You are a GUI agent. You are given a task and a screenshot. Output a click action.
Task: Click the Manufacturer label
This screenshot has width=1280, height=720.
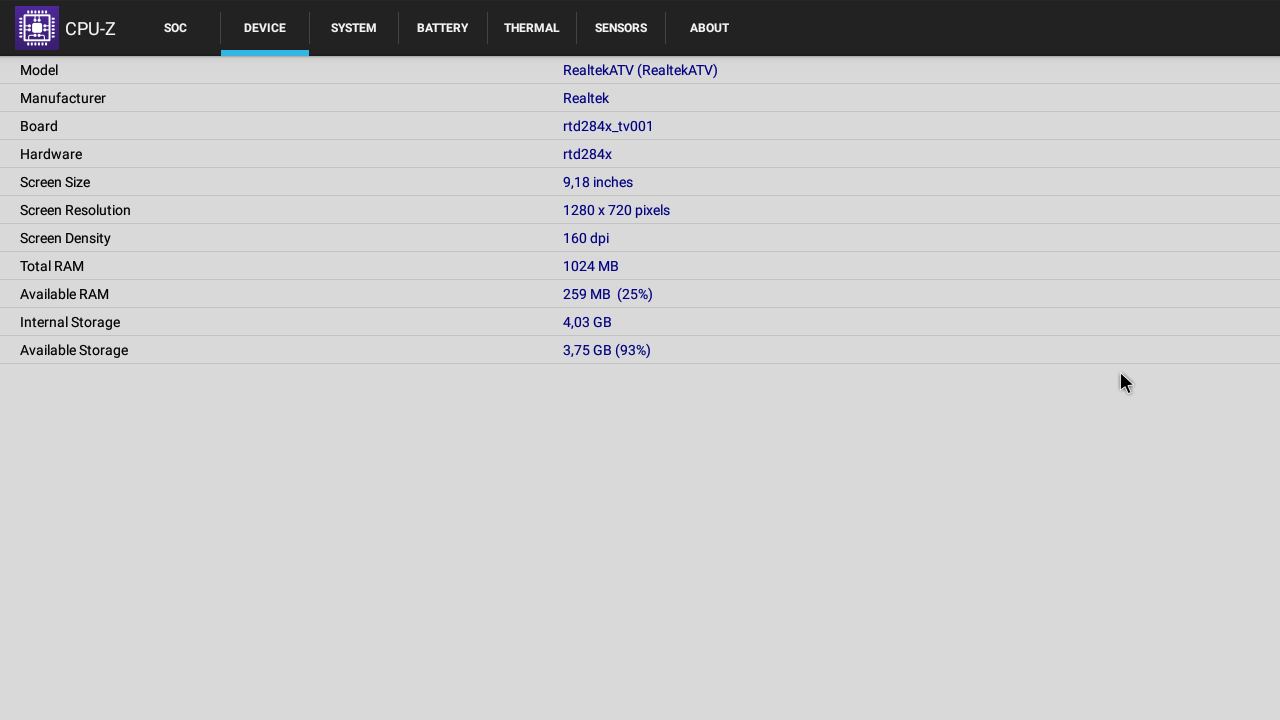click(x=63, y=98)
